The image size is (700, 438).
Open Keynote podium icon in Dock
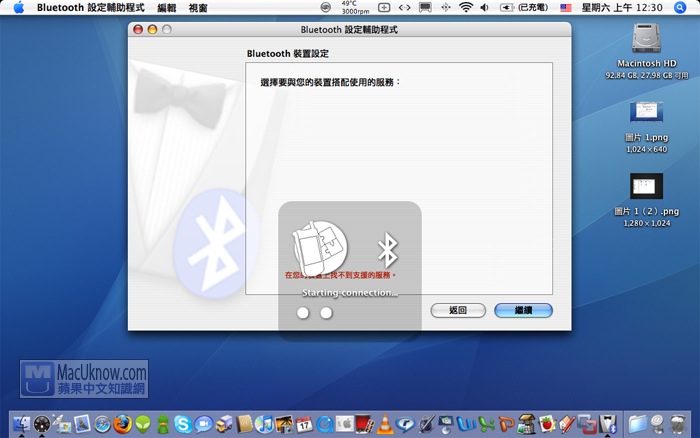[x=446, y=424]
